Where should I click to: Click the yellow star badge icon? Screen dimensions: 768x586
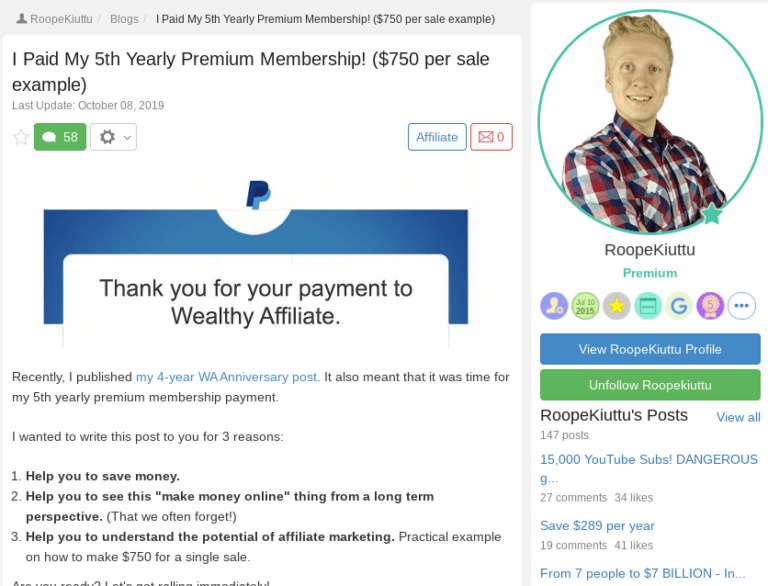pos(617,306)
